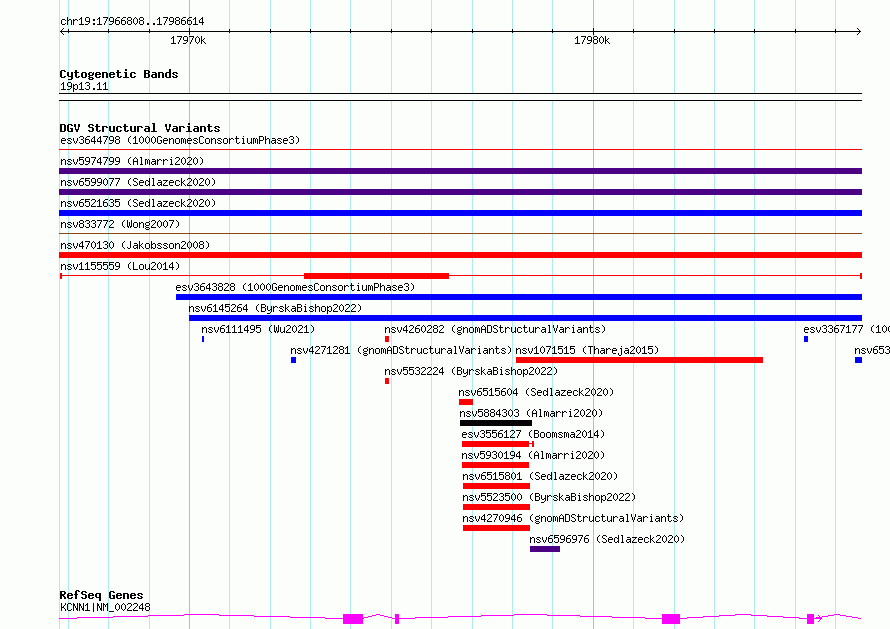Select the nsv6145264 ByrskaBishop2022 label
This screenshot has height=629, width=890.
click(275, 308)
